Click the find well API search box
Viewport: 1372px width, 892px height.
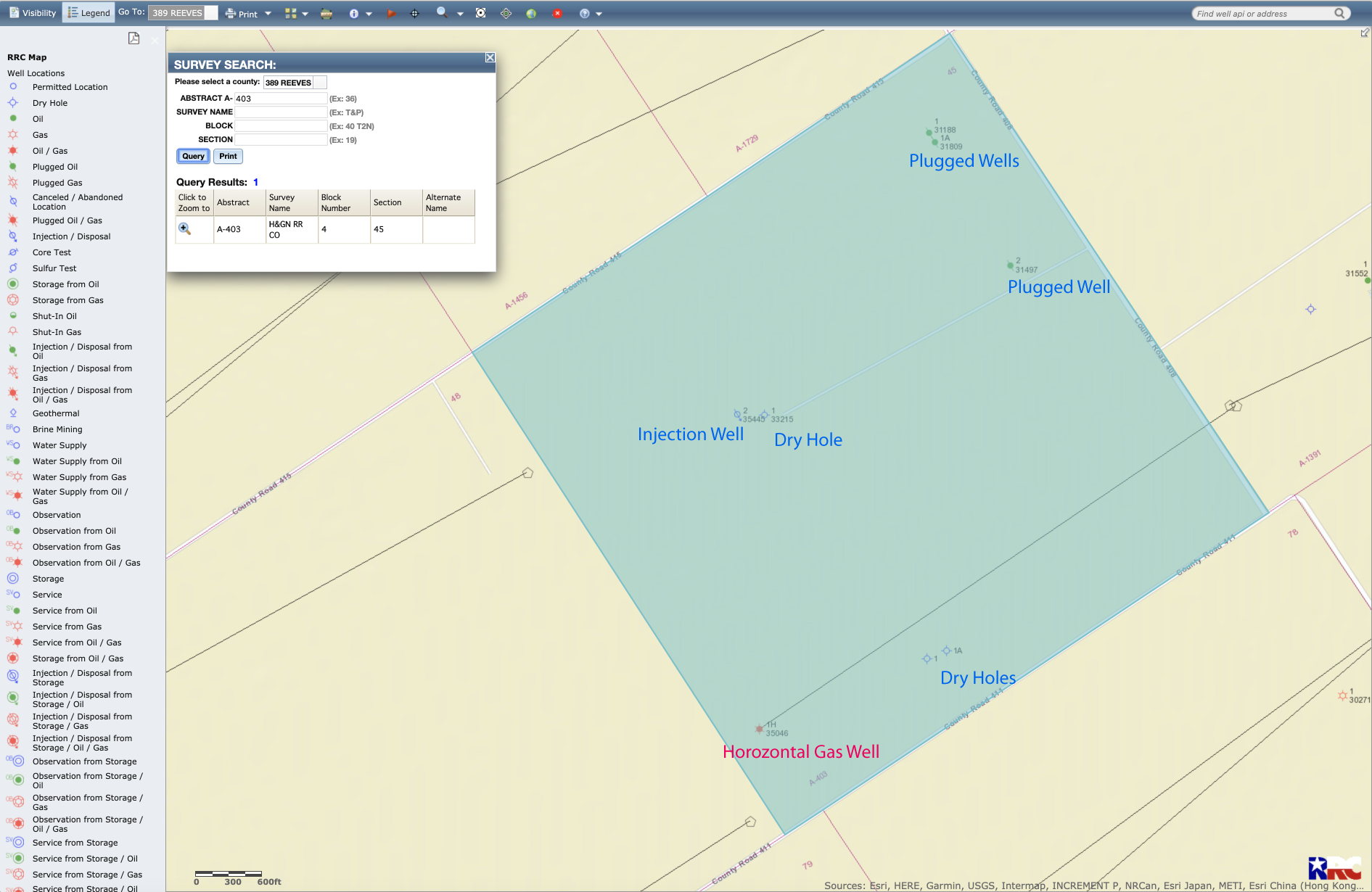point(1264,14)
